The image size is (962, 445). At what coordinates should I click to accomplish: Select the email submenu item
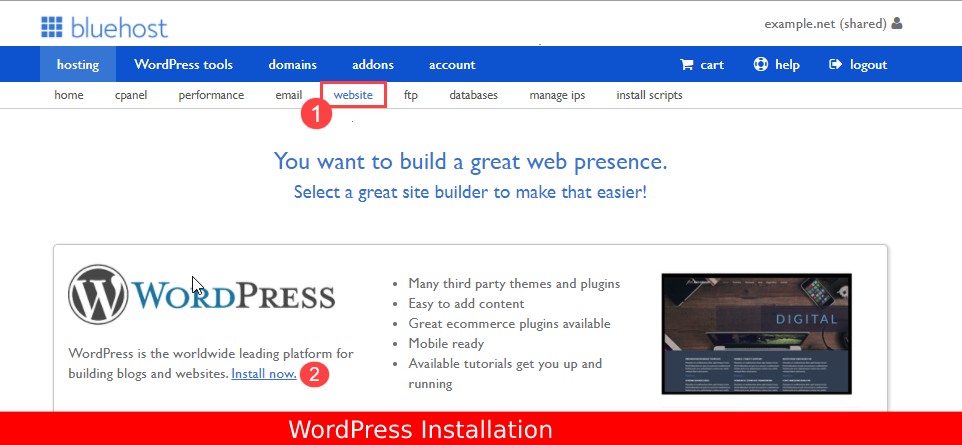288,95
